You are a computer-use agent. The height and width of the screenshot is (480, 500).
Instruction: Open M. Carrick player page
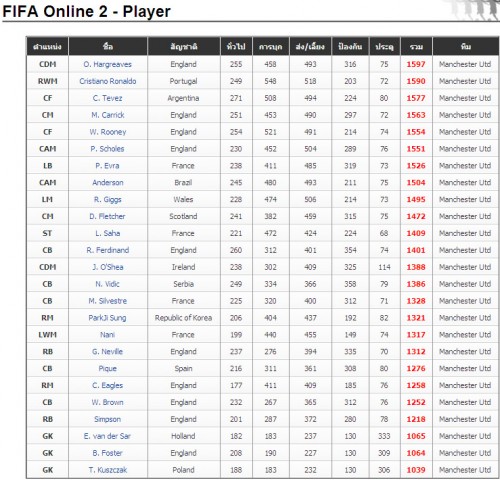[108, 115]
